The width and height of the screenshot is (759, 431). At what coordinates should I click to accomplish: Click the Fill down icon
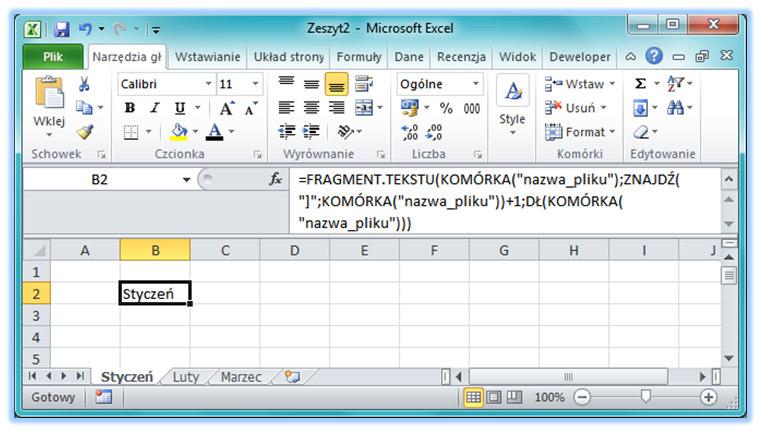point(640,108)
